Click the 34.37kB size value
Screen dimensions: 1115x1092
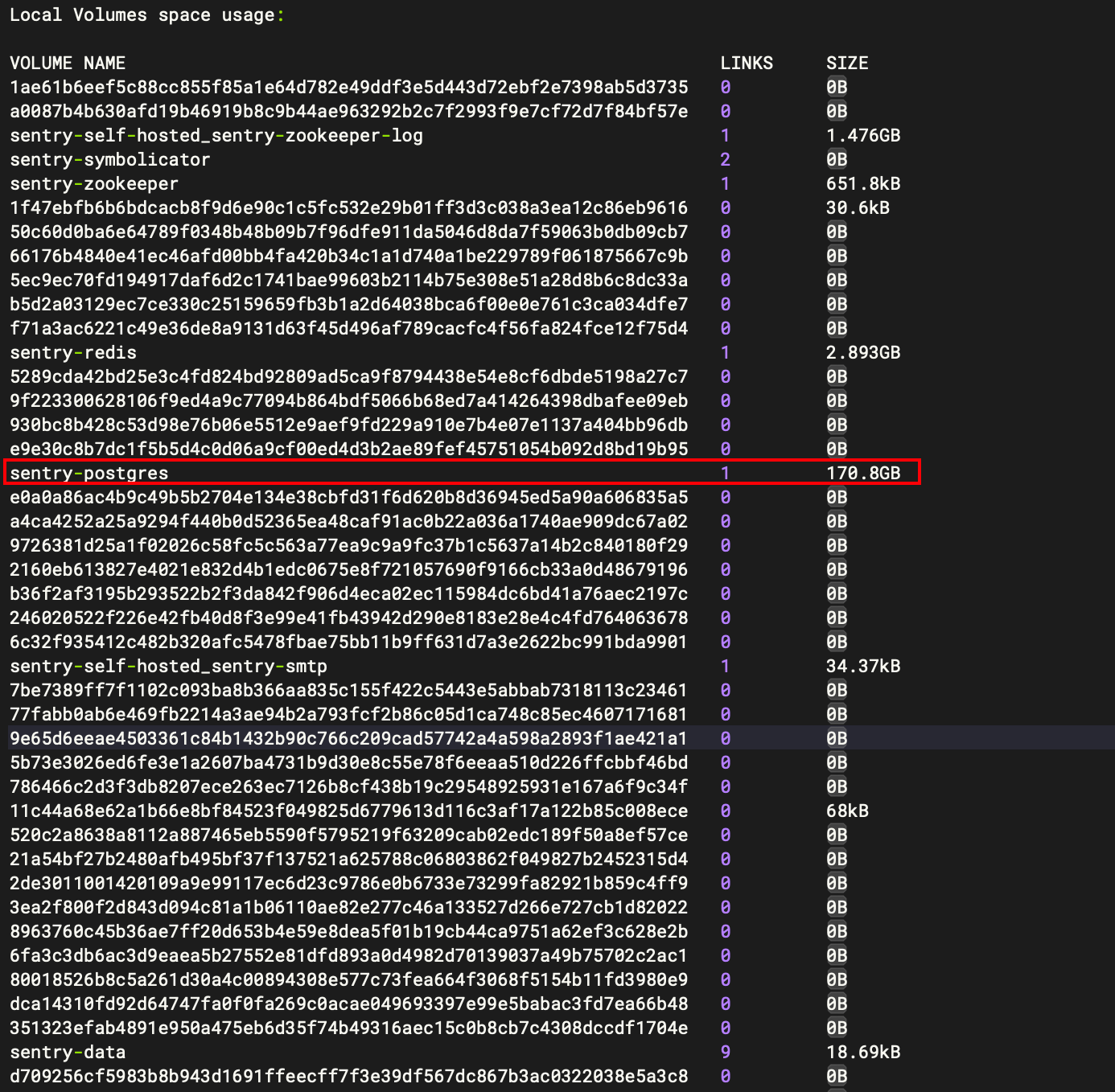[863, 666]
